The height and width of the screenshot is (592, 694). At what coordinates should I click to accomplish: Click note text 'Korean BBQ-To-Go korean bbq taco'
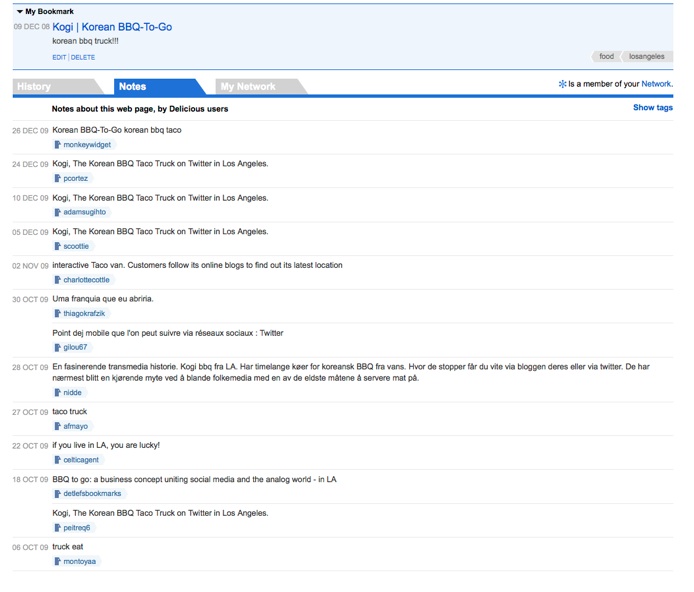click(117, 130)
